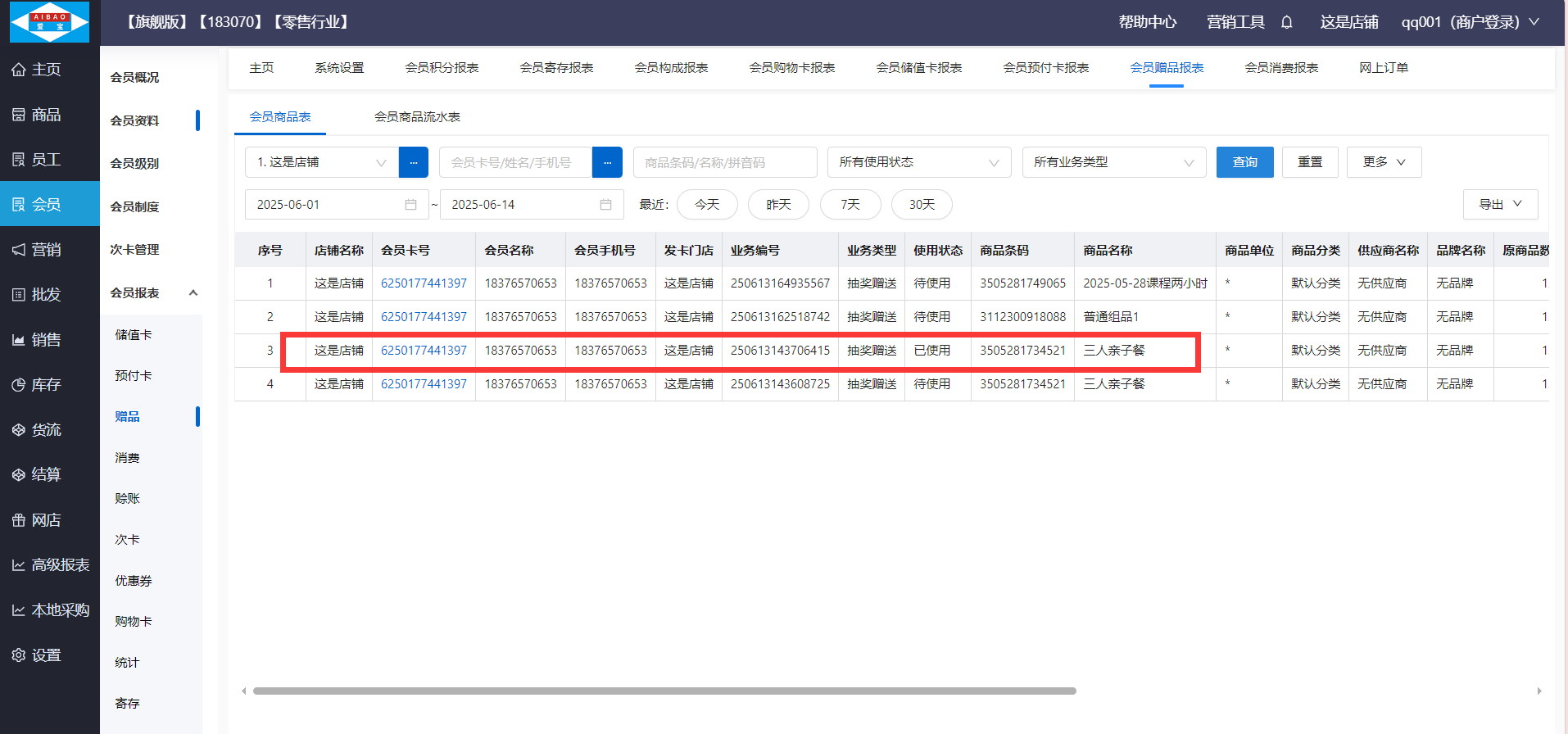Image resolution: width=1568 pixels, height=734 pixels.
Task: Click the blue ellipsis button beside store selector
Action: [x=413, y=162]
